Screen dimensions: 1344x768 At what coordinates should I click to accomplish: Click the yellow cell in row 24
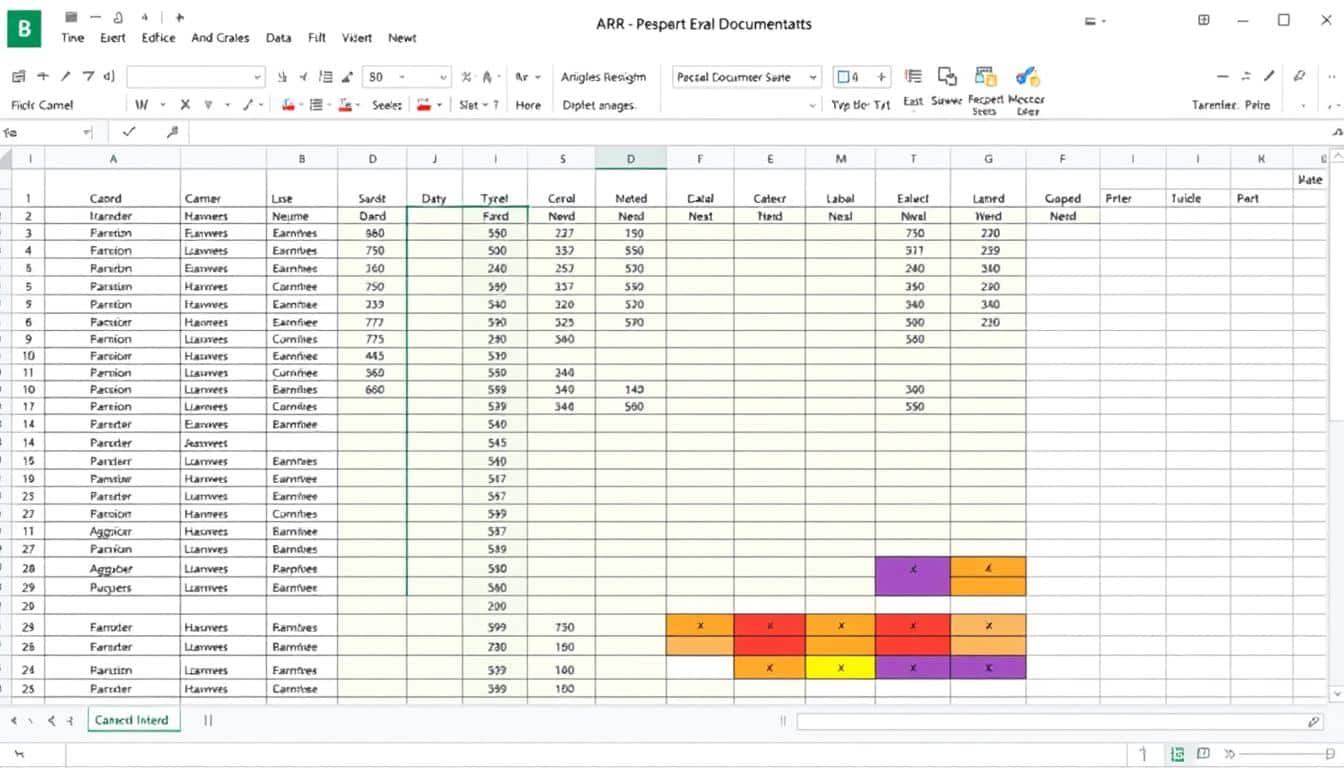pos(840,667)
